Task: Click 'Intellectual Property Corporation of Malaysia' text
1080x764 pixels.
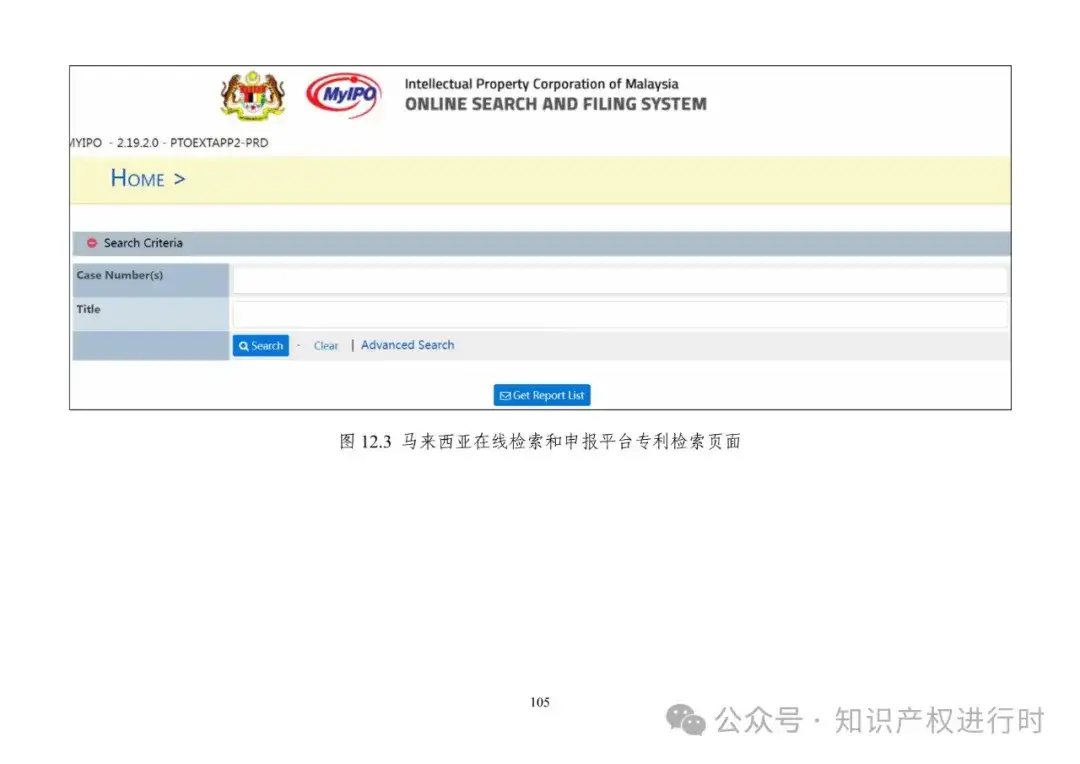Action: [541, 84]
